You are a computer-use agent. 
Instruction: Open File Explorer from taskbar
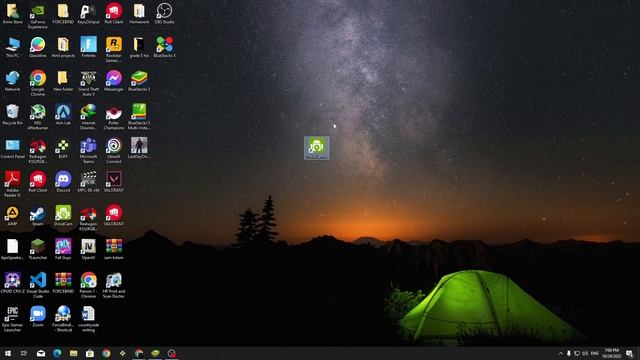pyautogui.click(x=73, y=353)
